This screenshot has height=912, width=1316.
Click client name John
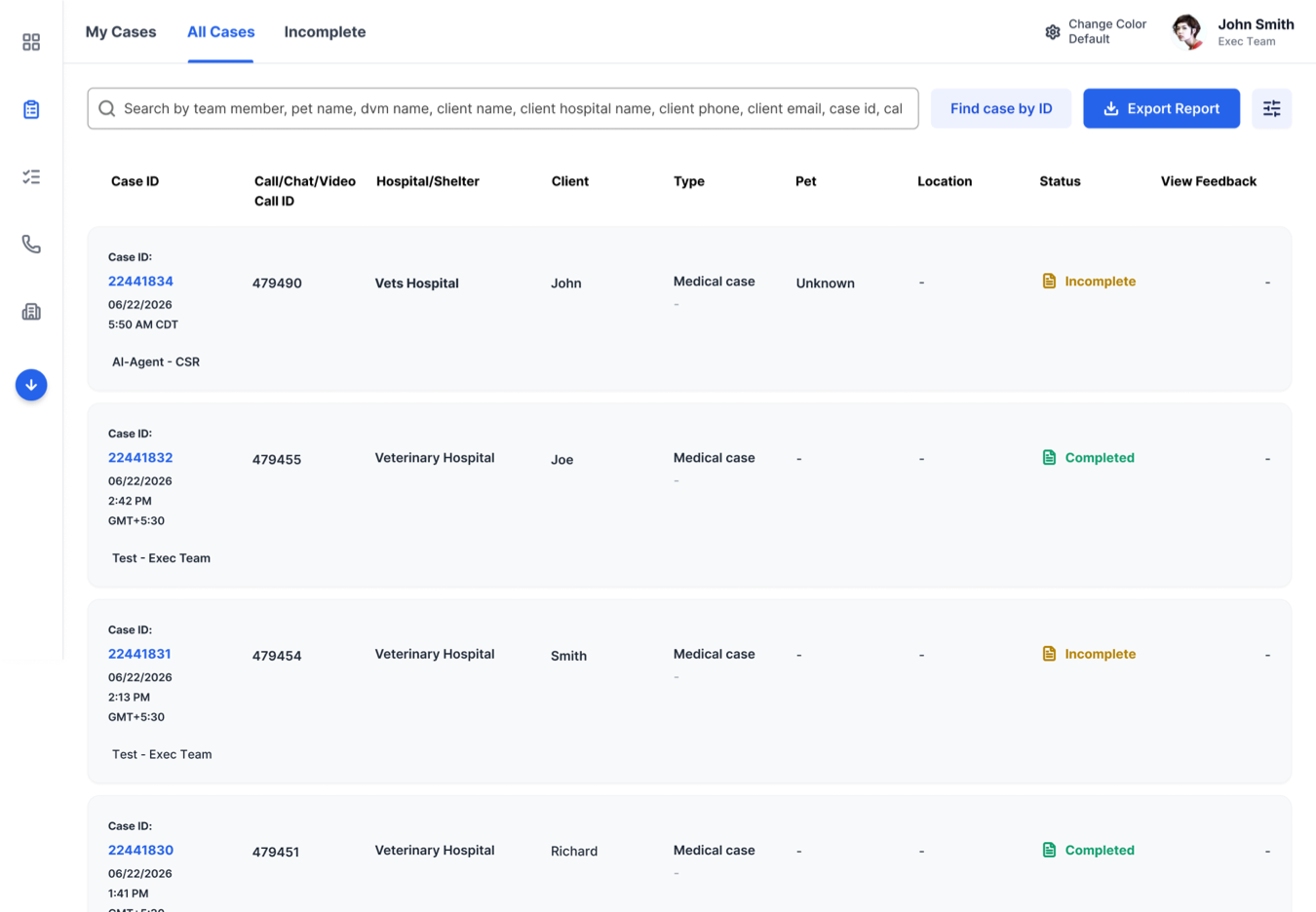click(x=566, y=283)
